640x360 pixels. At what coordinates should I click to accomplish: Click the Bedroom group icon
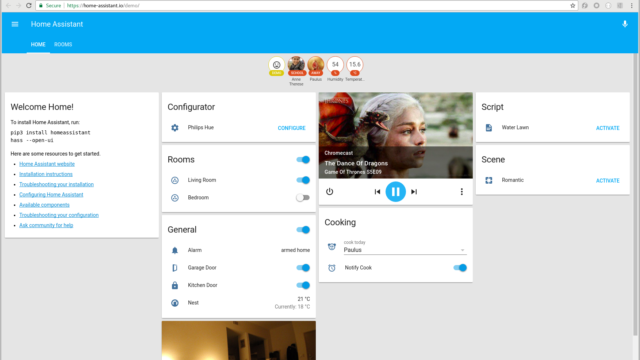[175, 198]
